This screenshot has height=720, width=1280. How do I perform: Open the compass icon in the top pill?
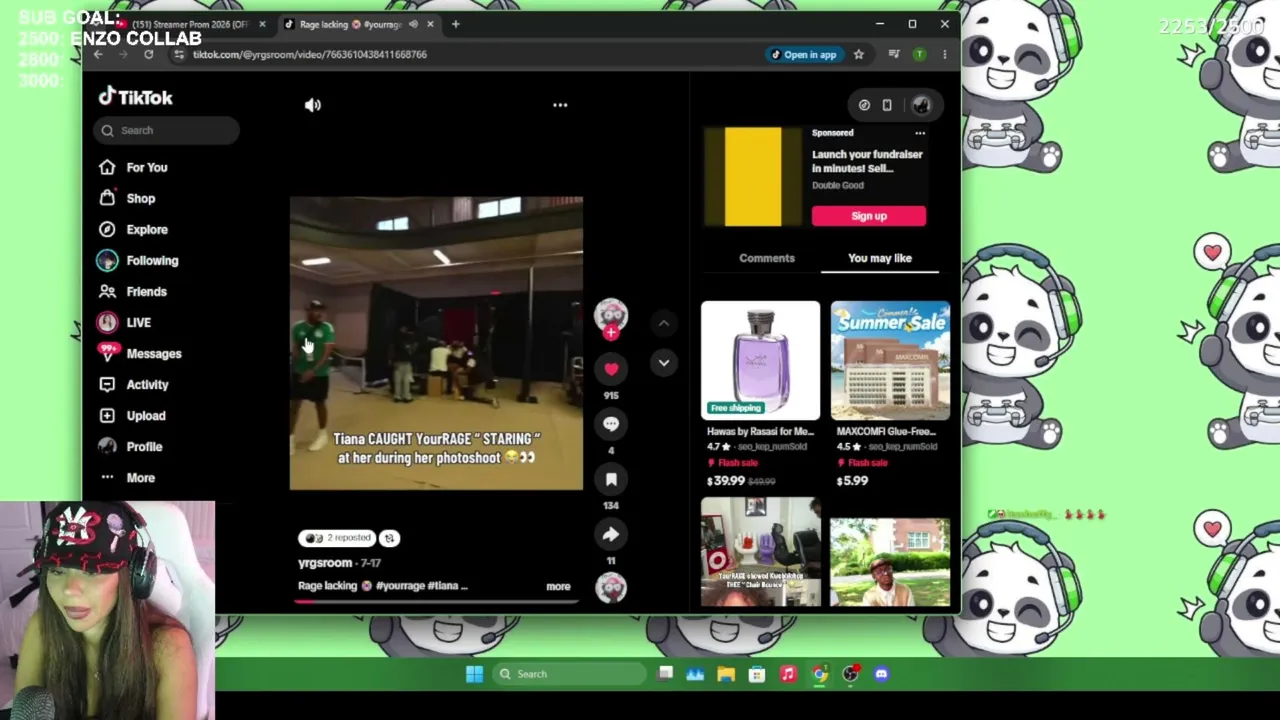pyautogui.click(x=864, y=105)
